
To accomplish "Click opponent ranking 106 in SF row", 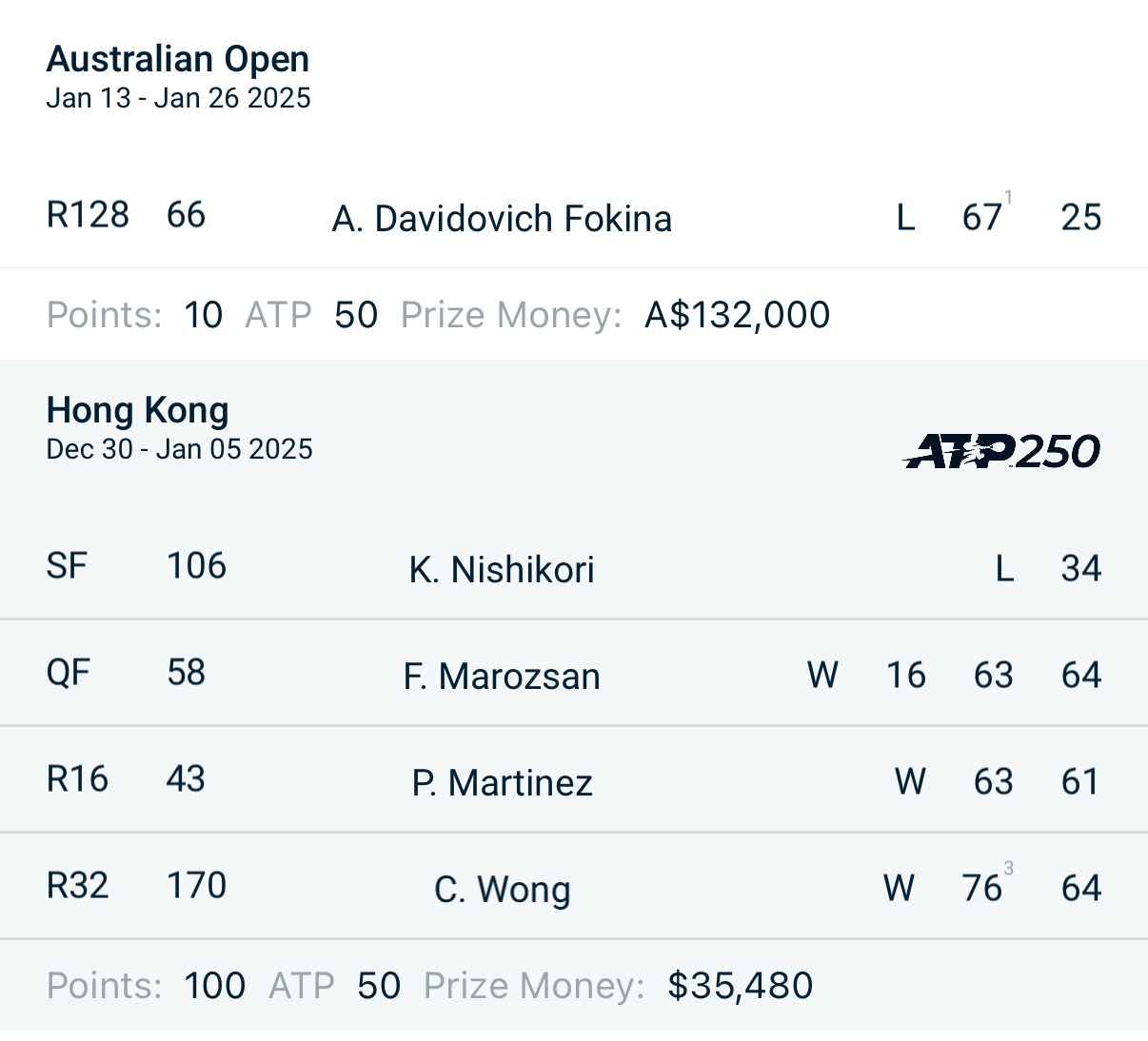I will coord(197,566).
